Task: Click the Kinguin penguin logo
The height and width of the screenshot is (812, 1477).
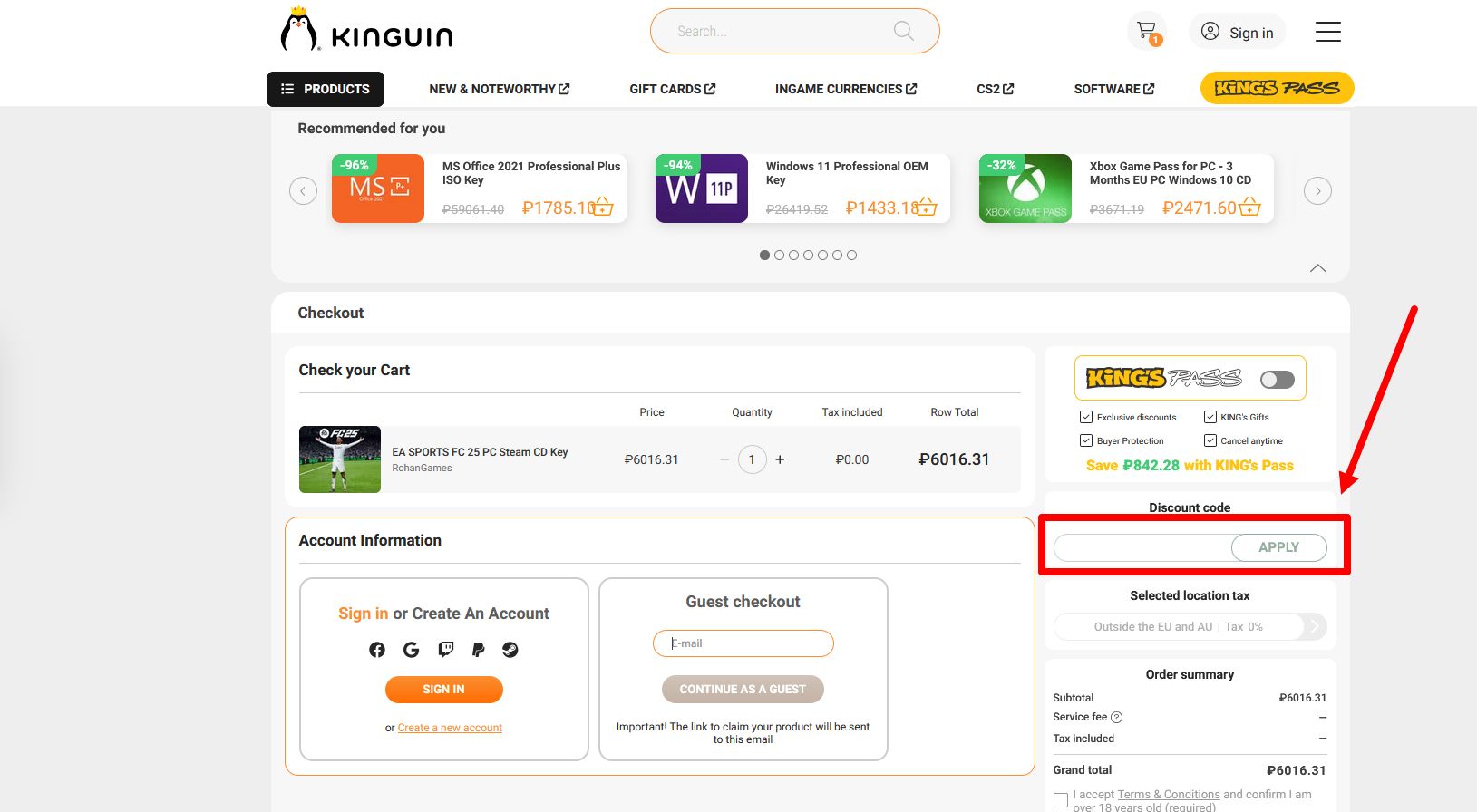Action: pyautogui.click(x=366, y=30)
